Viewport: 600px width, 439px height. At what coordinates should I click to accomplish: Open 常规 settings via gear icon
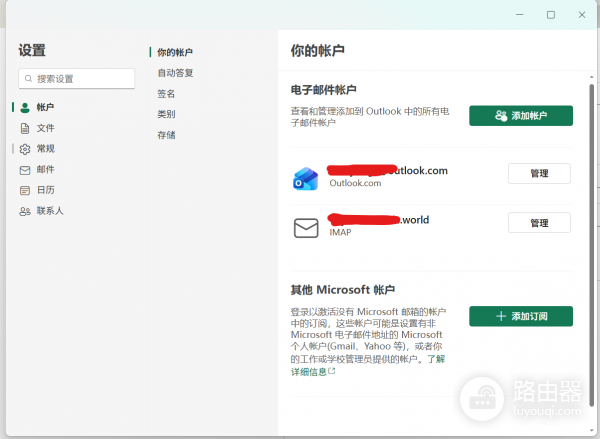pos(25,149)
